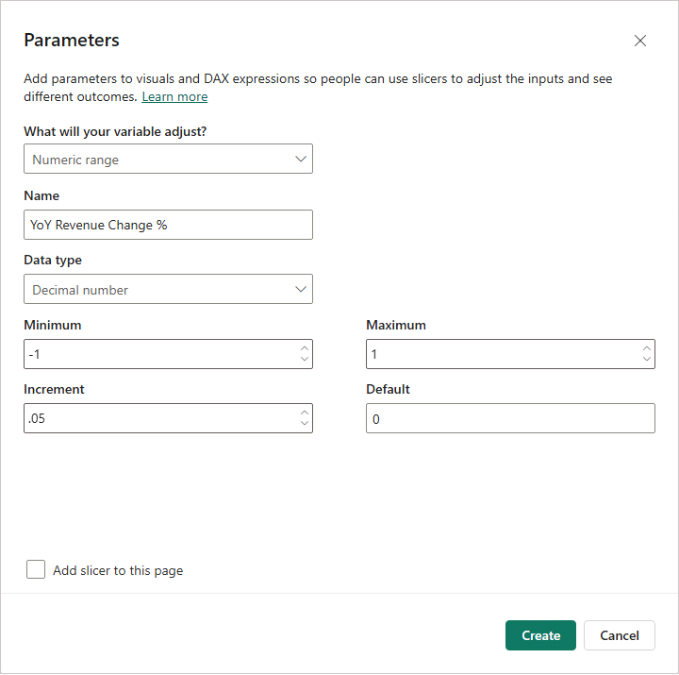Screen dimensions: 679x675
Task: Increase Minimum using the up arrow
Action: pos(304,349)
